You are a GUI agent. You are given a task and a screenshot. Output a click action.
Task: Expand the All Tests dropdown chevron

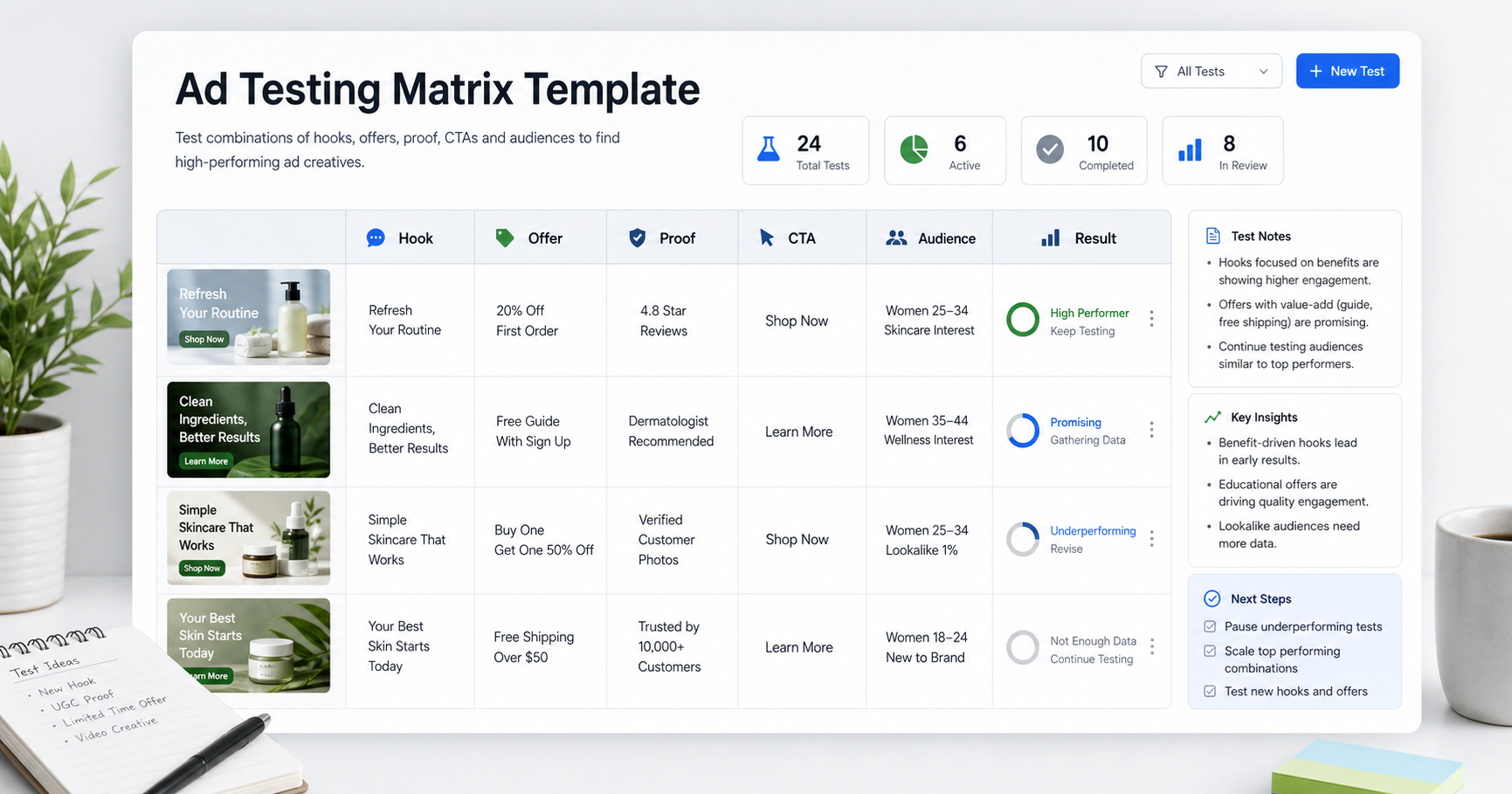(x=1263, y=72)
